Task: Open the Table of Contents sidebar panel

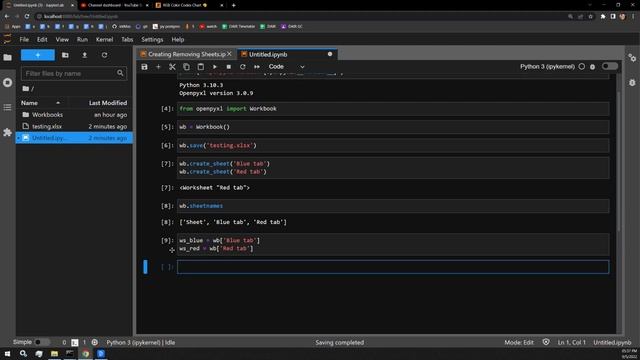Action: point(7,107)
